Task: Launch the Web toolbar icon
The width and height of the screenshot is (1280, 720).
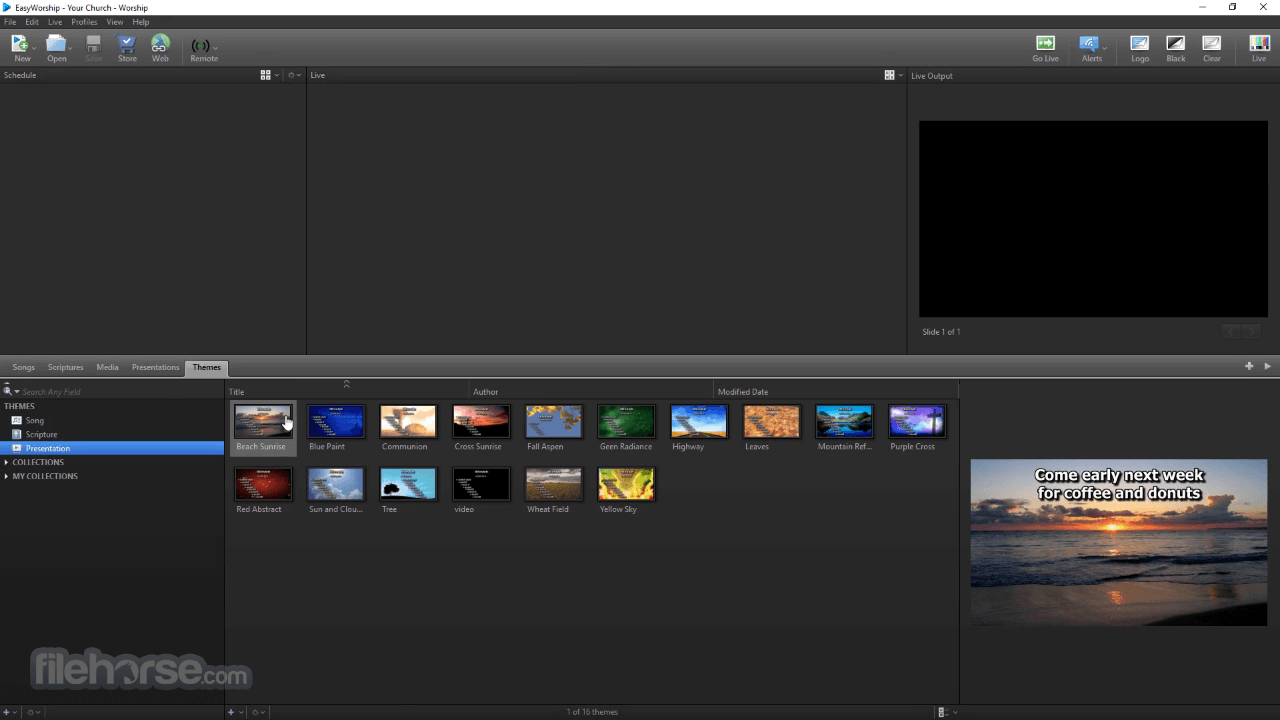Action: pos(160,44)
